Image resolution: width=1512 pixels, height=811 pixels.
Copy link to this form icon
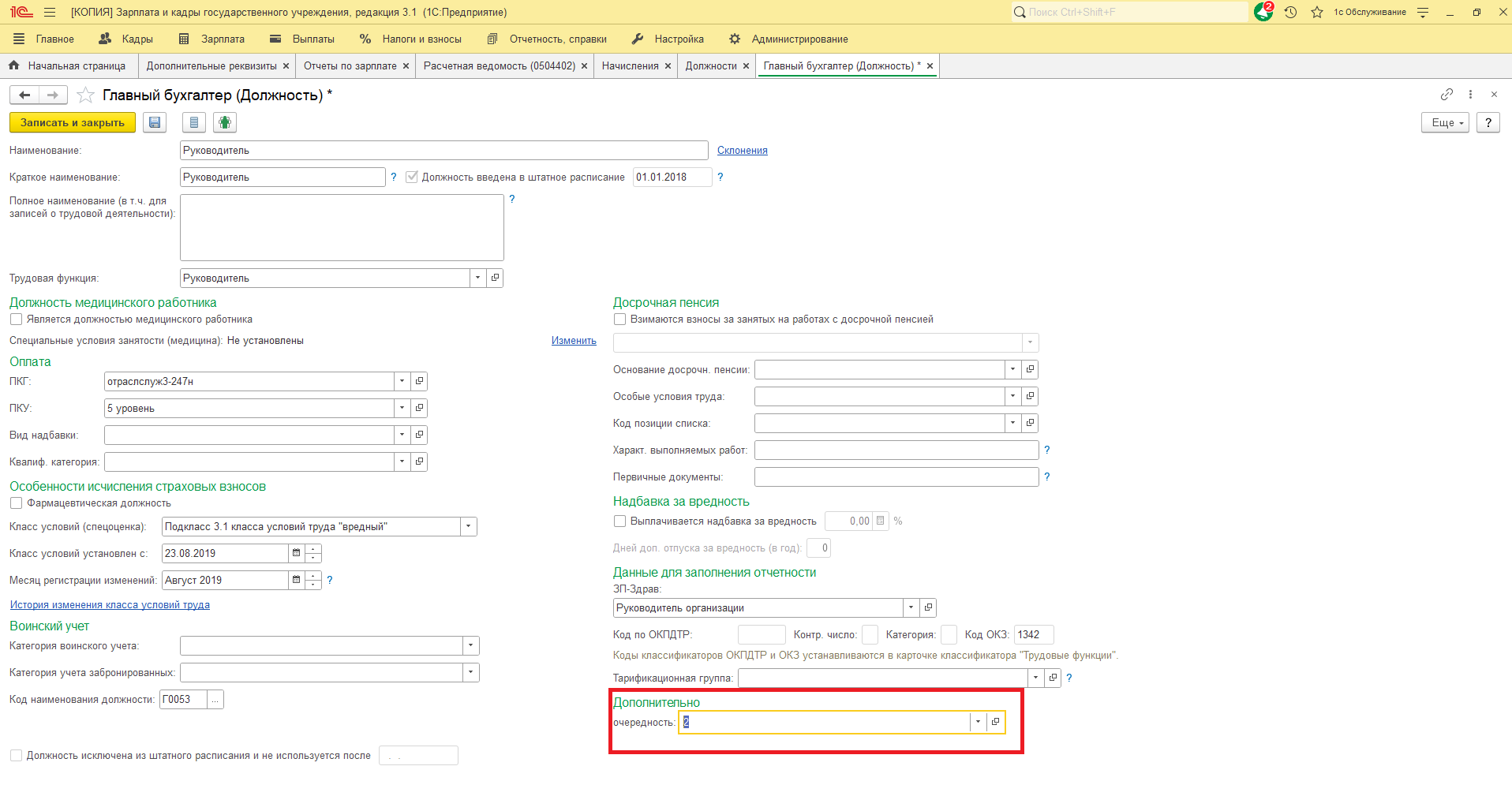(x=1447, y=95)
